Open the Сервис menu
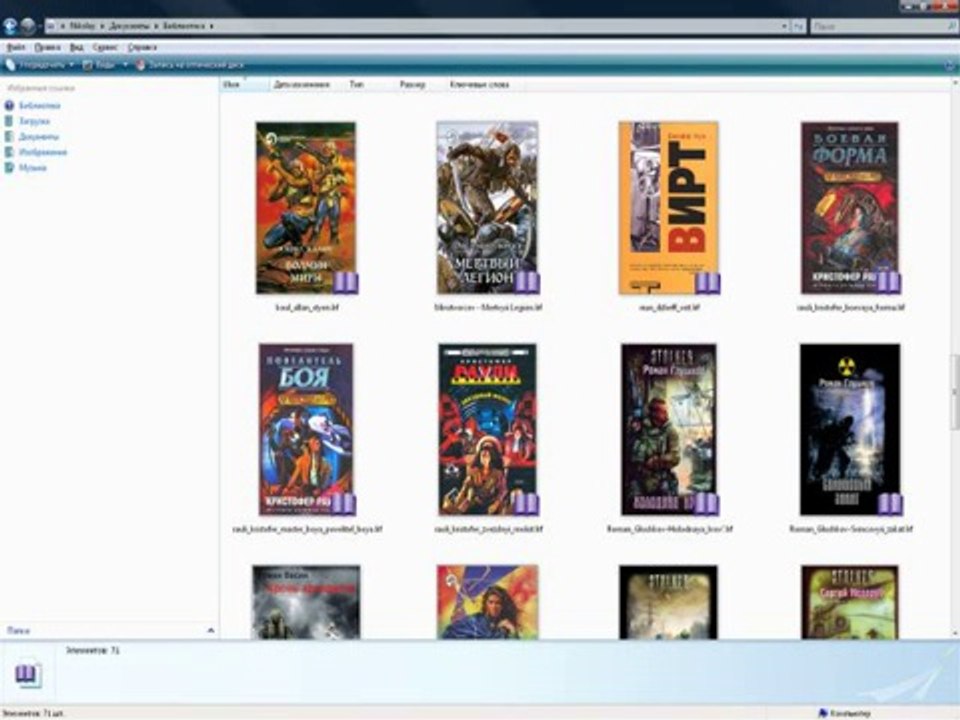Viewport: 960px width, 720px height. [x=105, y=47]
